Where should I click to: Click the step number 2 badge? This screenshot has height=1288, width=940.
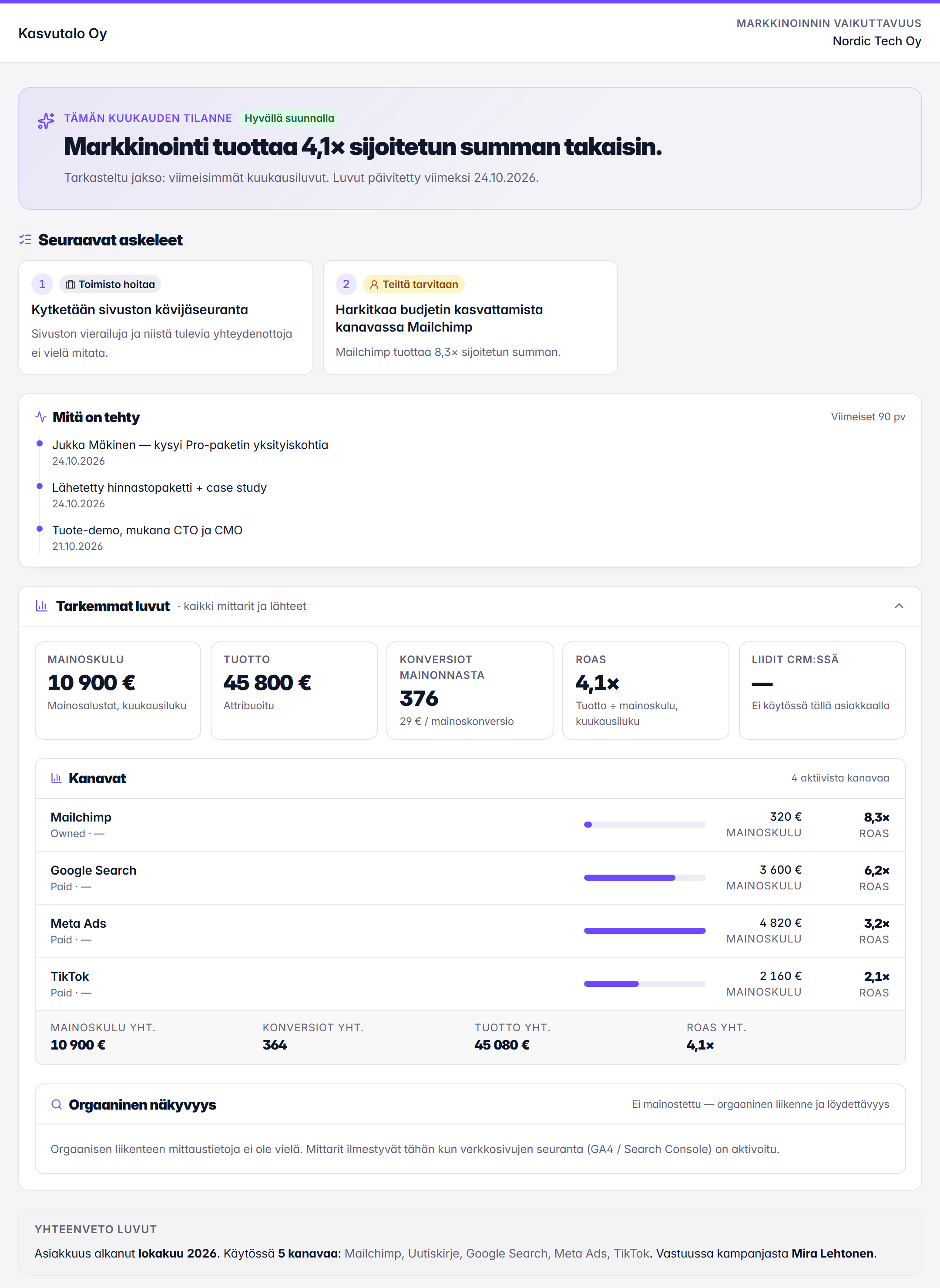point(346,284)
